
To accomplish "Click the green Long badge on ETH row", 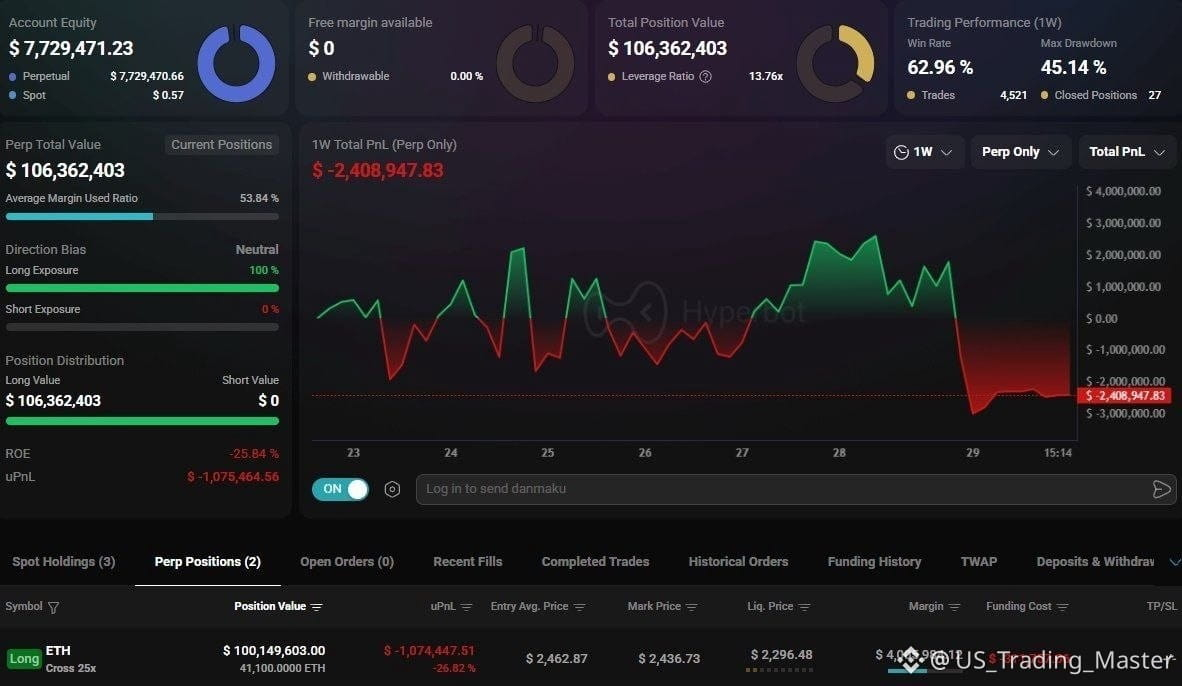I will click(x=24, y=659).
